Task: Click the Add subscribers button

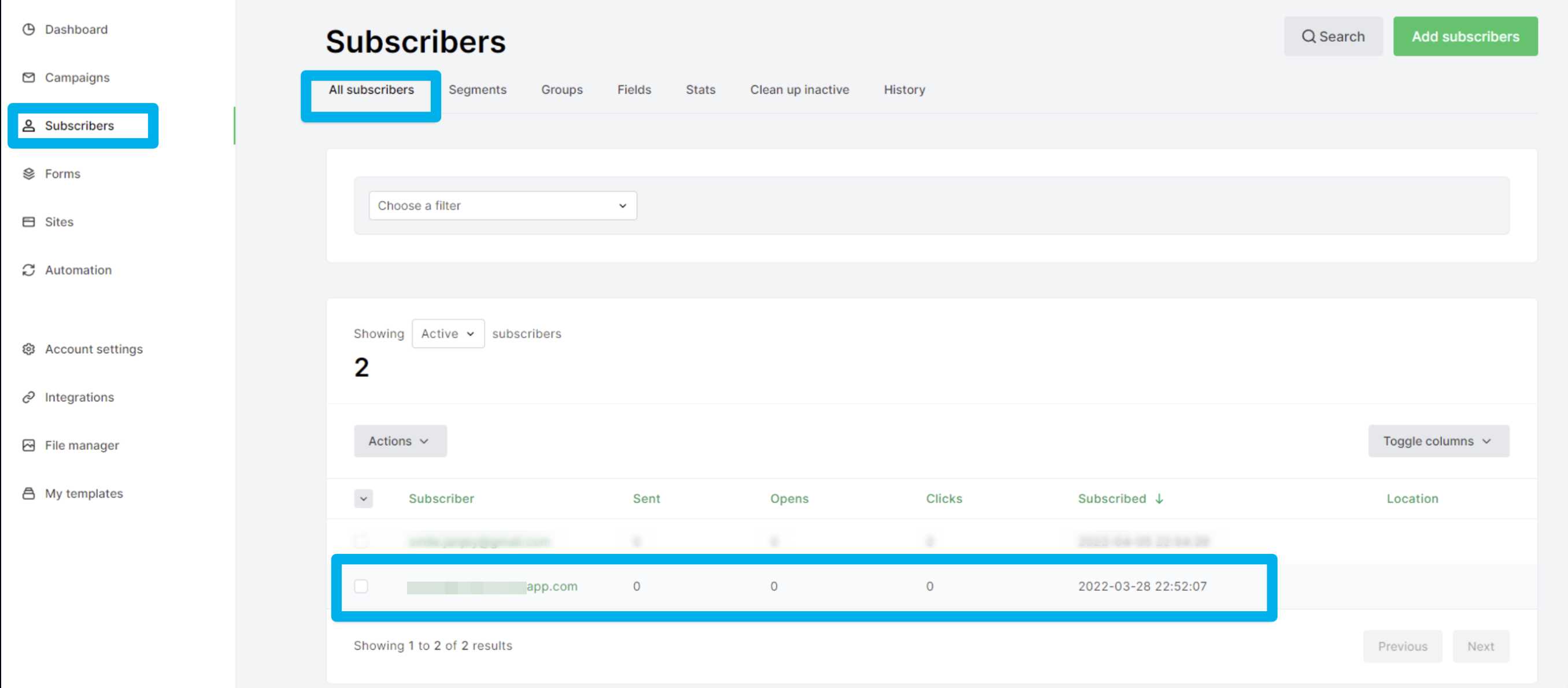Action: [1465, 36]
